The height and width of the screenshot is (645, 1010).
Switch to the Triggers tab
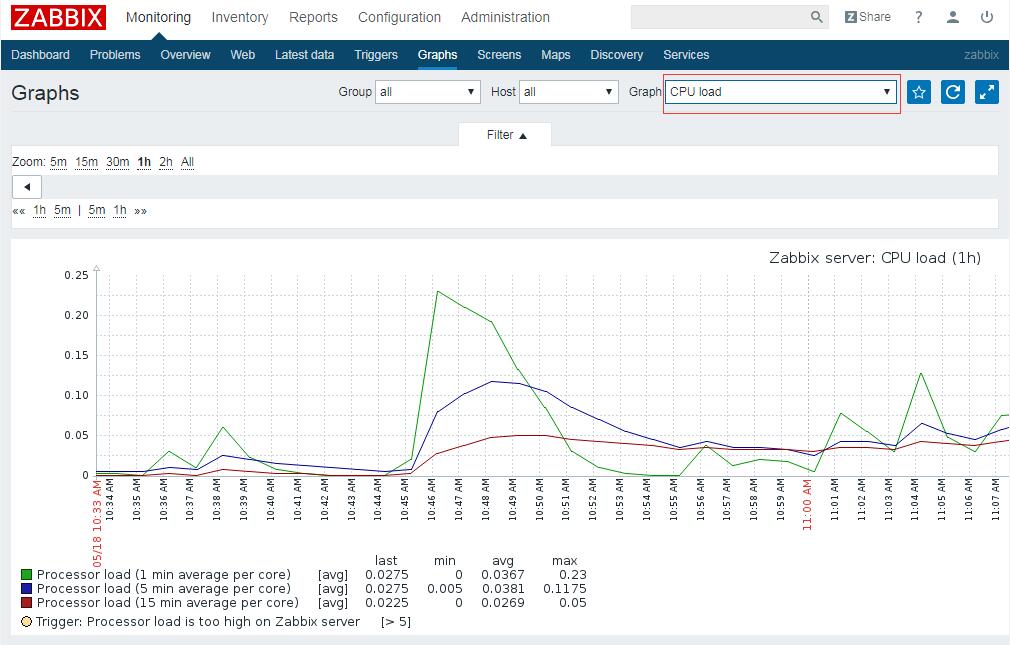[375, 55]
